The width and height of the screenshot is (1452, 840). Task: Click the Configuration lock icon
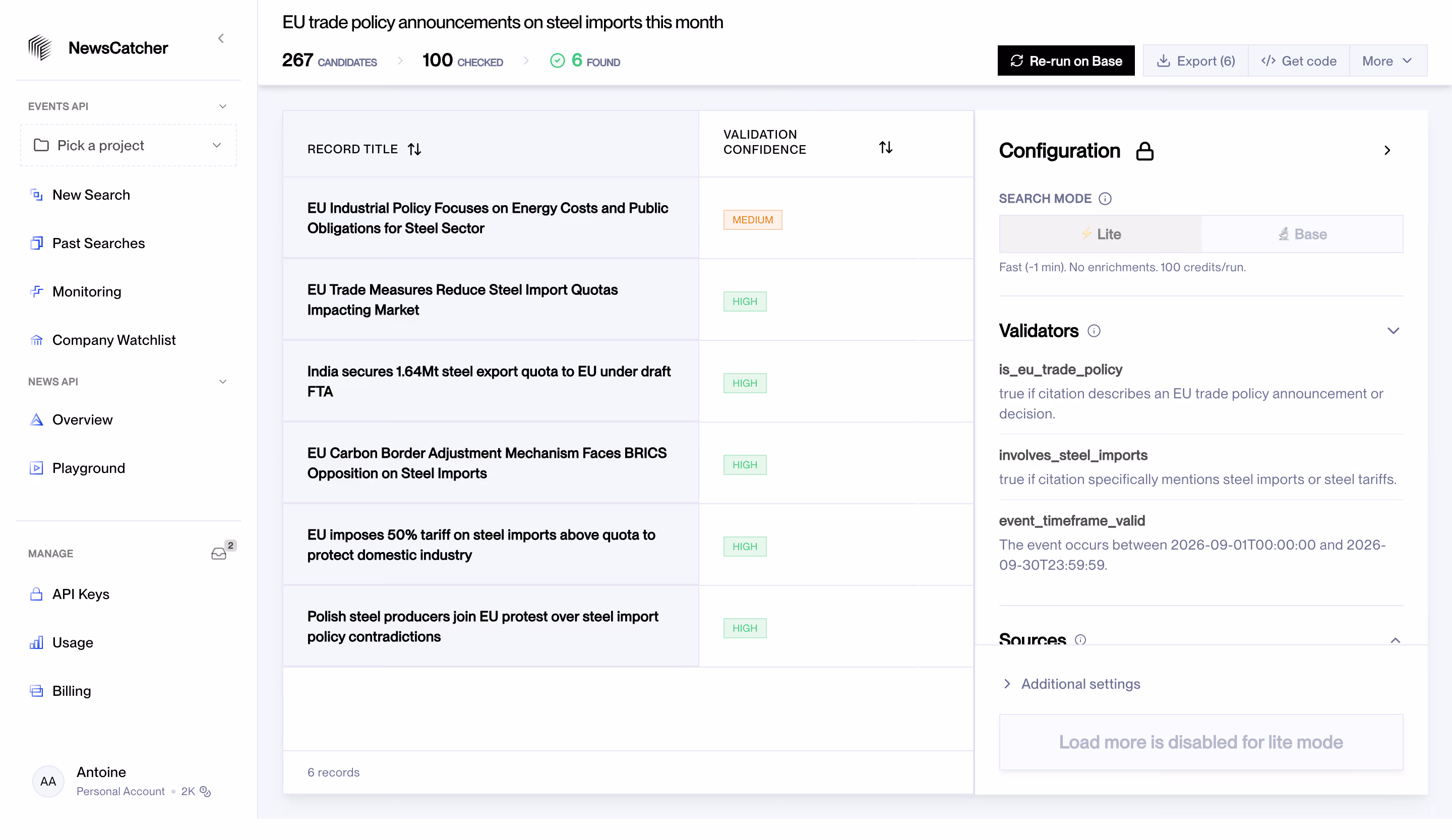click(1144, 151)
